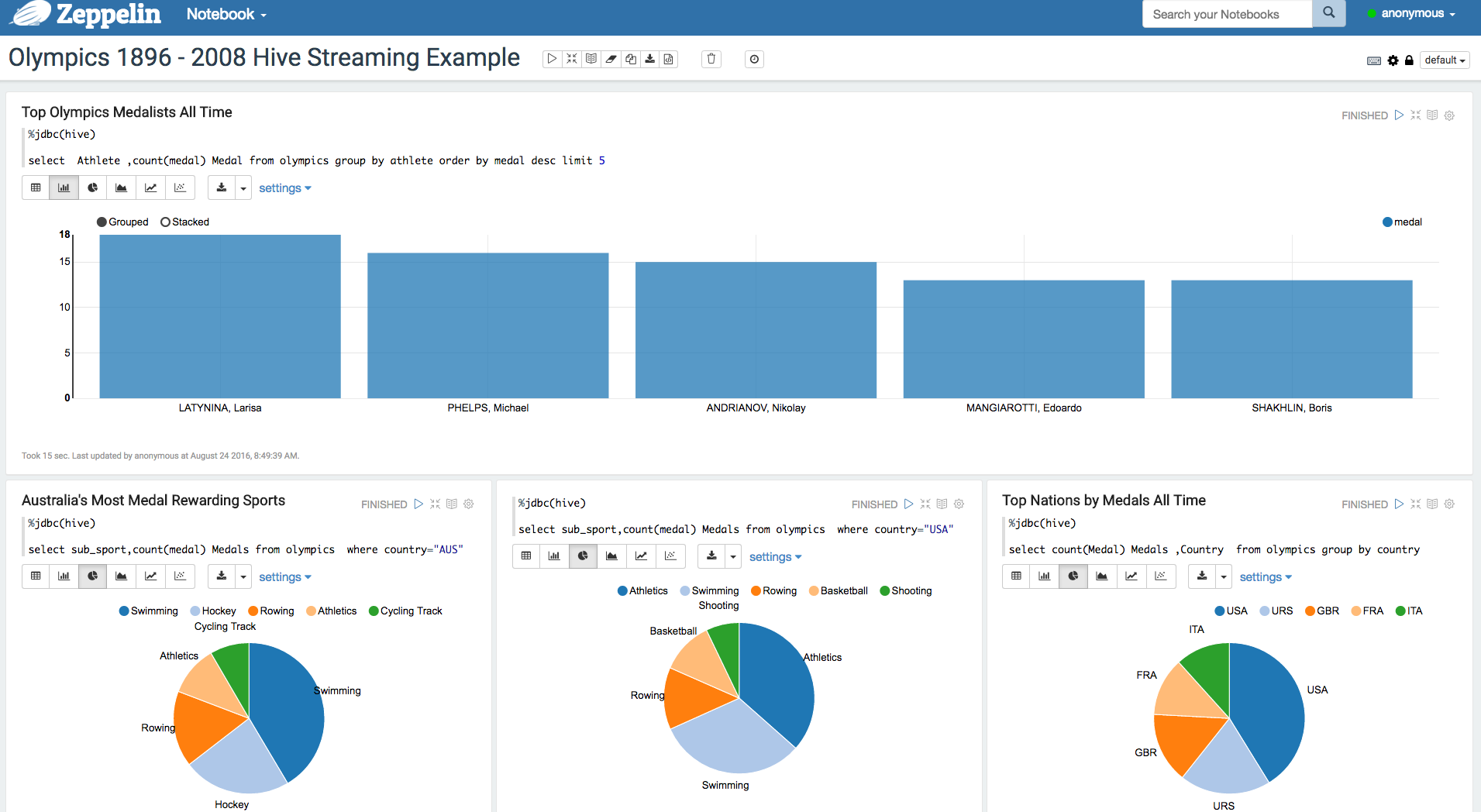Open the Notebook menu
The width and height of the screenshot is (1481, 812).
(x=225, y=14)
